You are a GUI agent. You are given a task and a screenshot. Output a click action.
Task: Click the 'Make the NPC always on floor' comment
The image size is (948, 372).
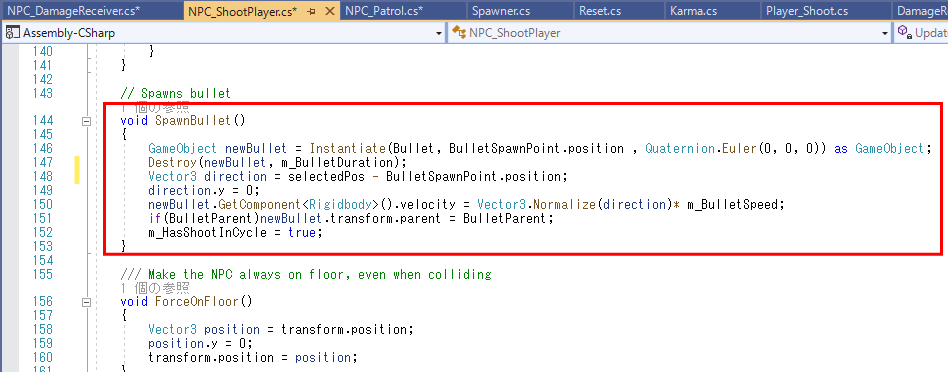(305, 275)
